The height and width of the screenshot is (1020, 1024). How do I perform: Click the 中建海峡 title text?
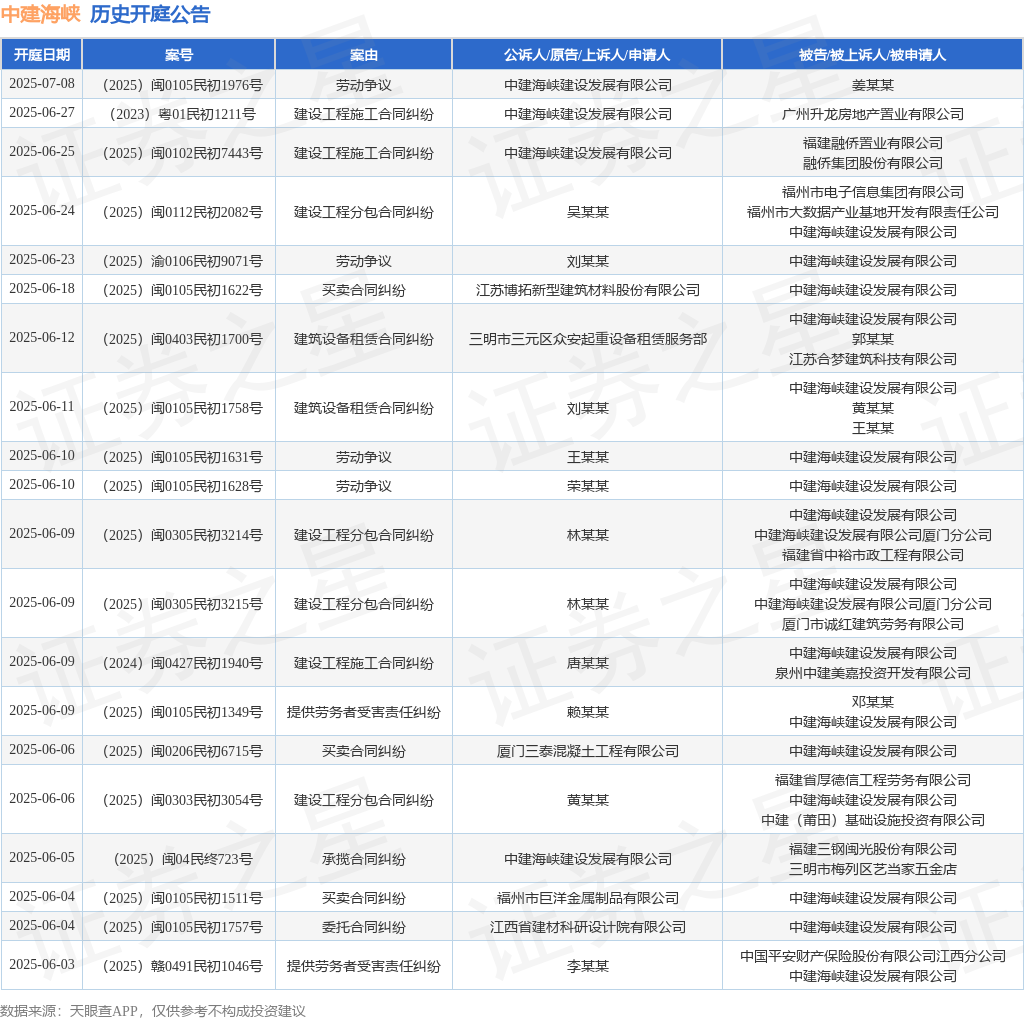click(x=40, y=14)
